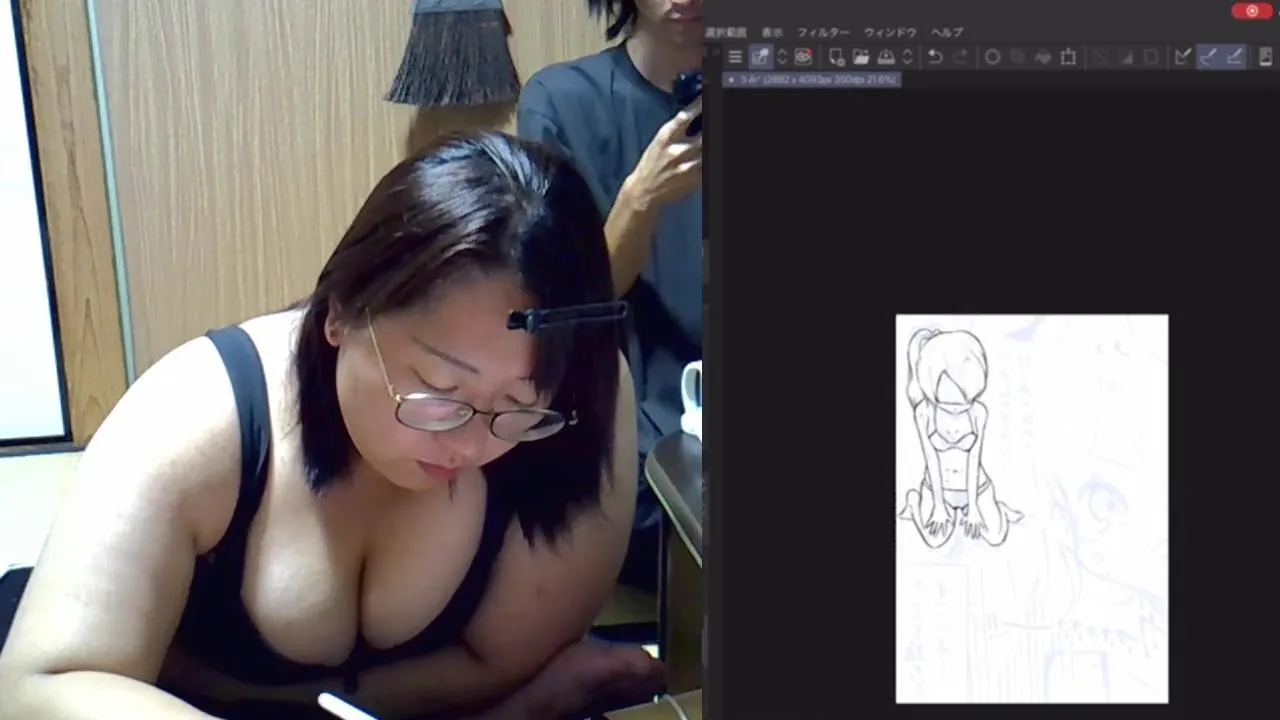Viewport: 1280px width, 720px height.
Task: Redo the undone action
Action: click(x=960, y=57)
